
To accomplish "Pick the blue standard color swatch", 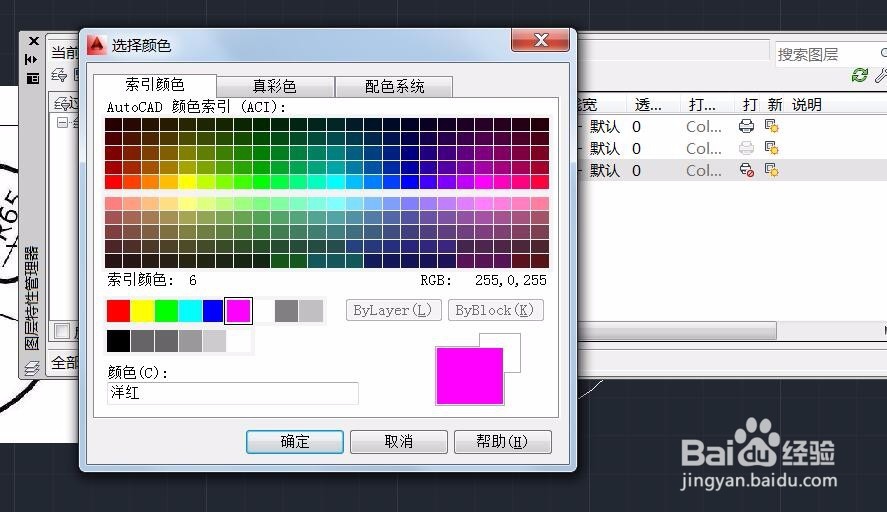I will pos(213,311).
